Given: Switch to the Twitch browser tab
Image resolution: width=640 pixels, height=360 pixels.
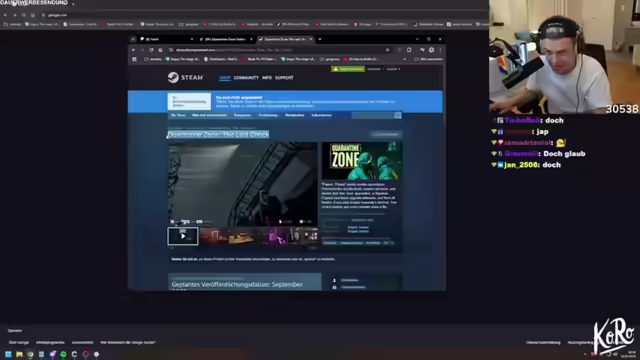Looking at the screenshot, I should click(x=166, y=39).
